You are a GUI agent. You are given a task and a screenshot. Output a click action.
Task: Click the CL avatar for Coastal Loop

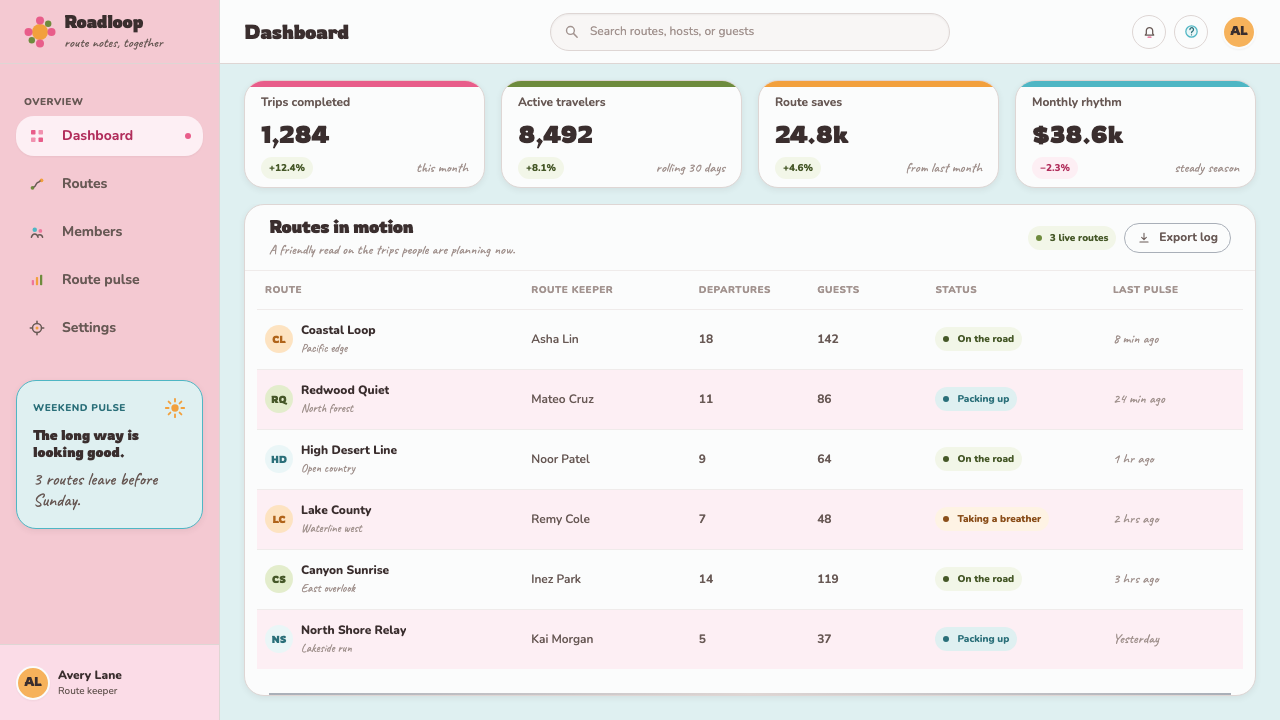tap(279, 339)
